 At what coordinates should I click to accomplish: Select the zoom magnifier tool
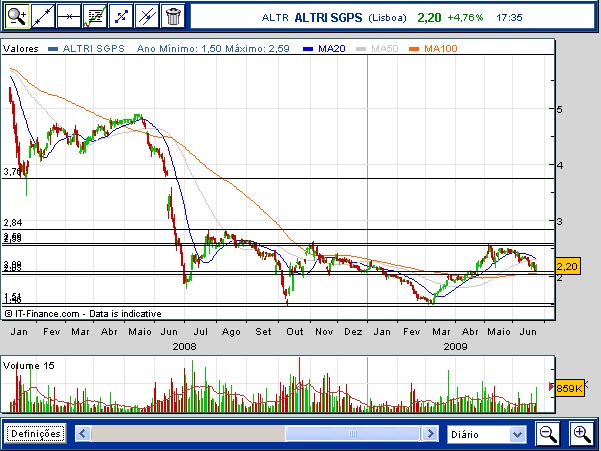point(17,16)
